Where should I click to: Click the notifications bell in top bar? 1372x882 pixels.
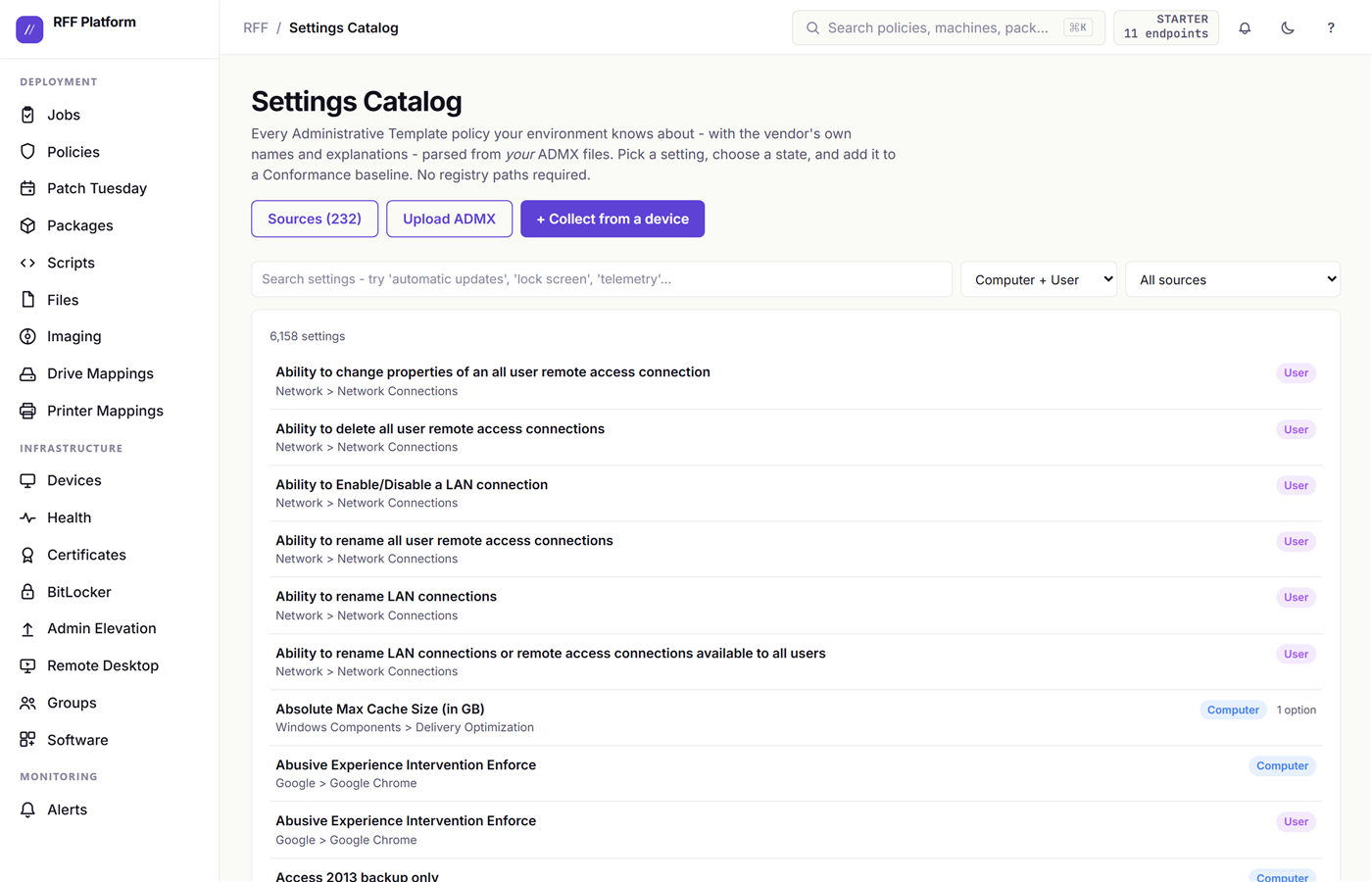point(1245,28)
